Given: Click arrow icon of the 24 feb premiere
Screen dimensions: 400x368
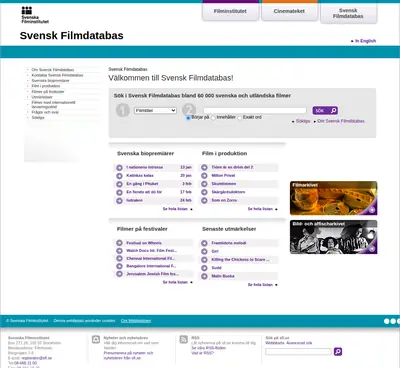Looking at the screenshot, I should pyautogui.click(x=119, y=201).
